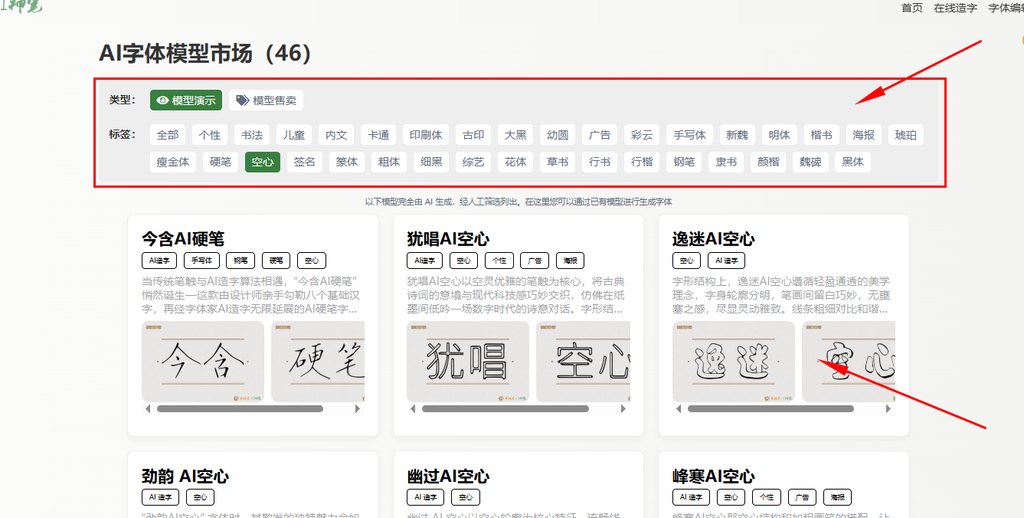Viewport: 1024px width, 518px height.
Task: View the 犹唱 preview thumbnail
Action: (468, 361)
